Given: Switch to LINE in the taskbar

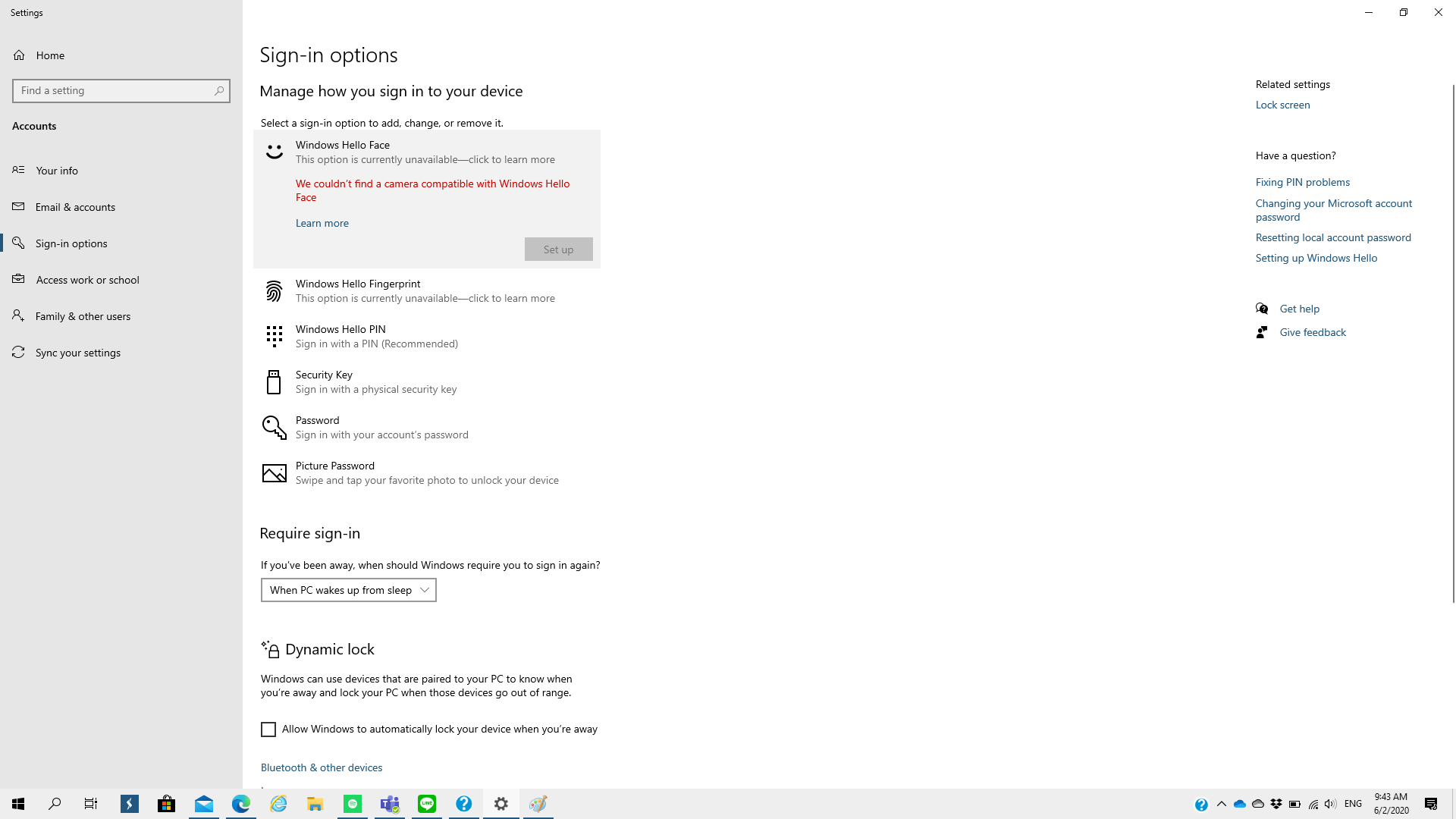Looking at the screenshot, I should pyautogui.click(x=427, y=804).
